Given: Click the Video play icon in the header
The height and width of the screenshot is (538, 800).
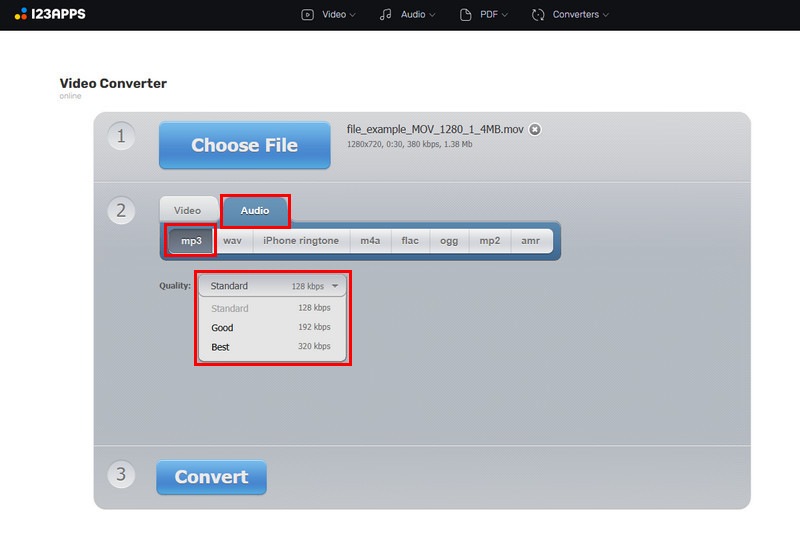Looking at the screenshot, I should [308, 15].
